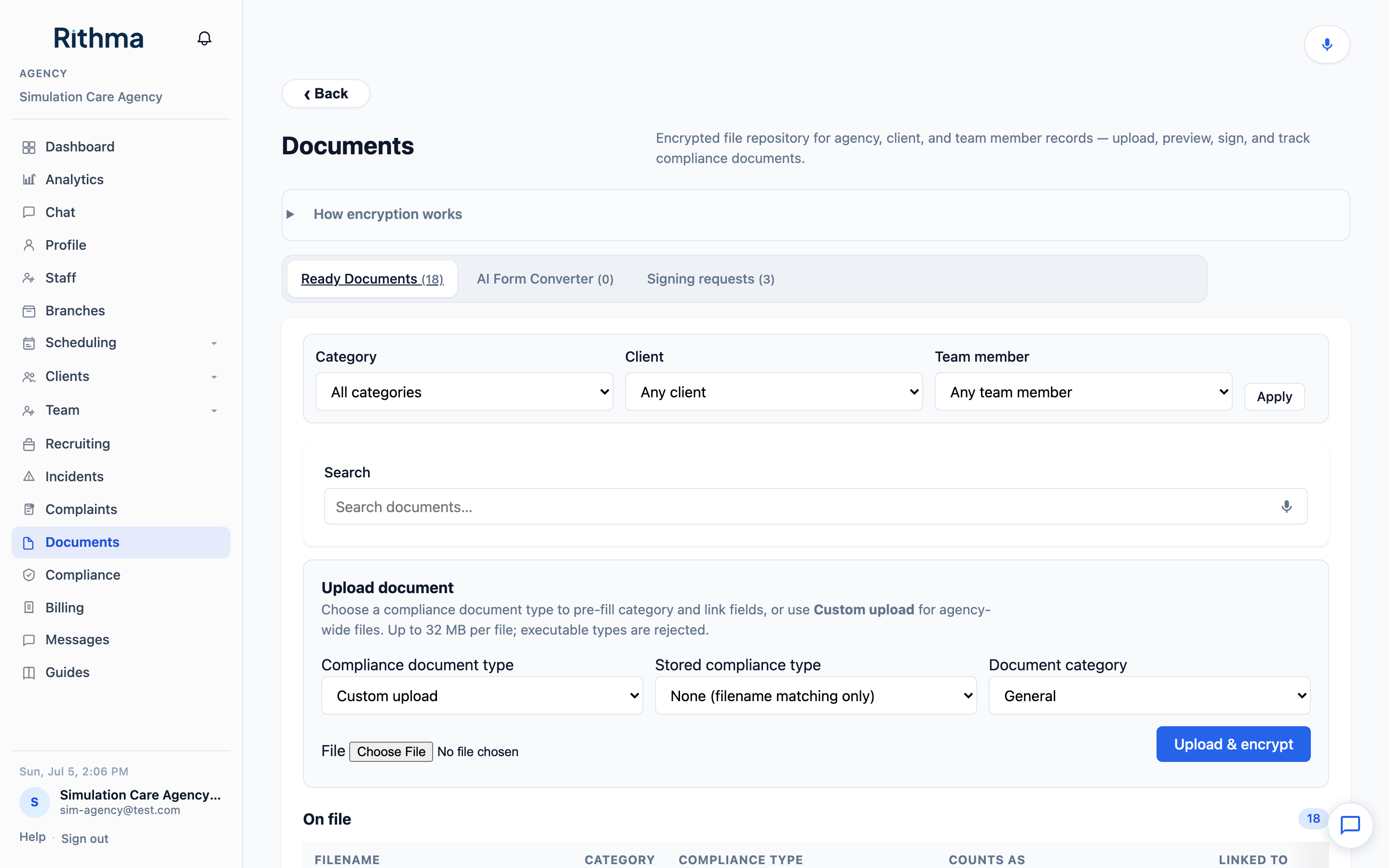Open Compliance page from sidebar
The height and width of the screenshot is (868, 1389).
point(121,575)
